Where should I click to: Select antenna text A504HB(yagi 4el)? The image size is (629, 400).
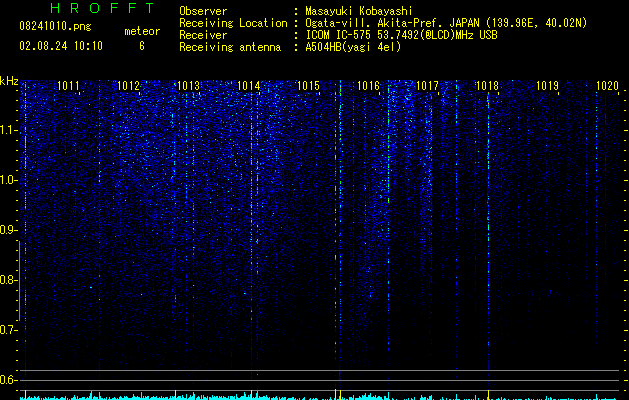pyautogui.click(x=353, y=47)
